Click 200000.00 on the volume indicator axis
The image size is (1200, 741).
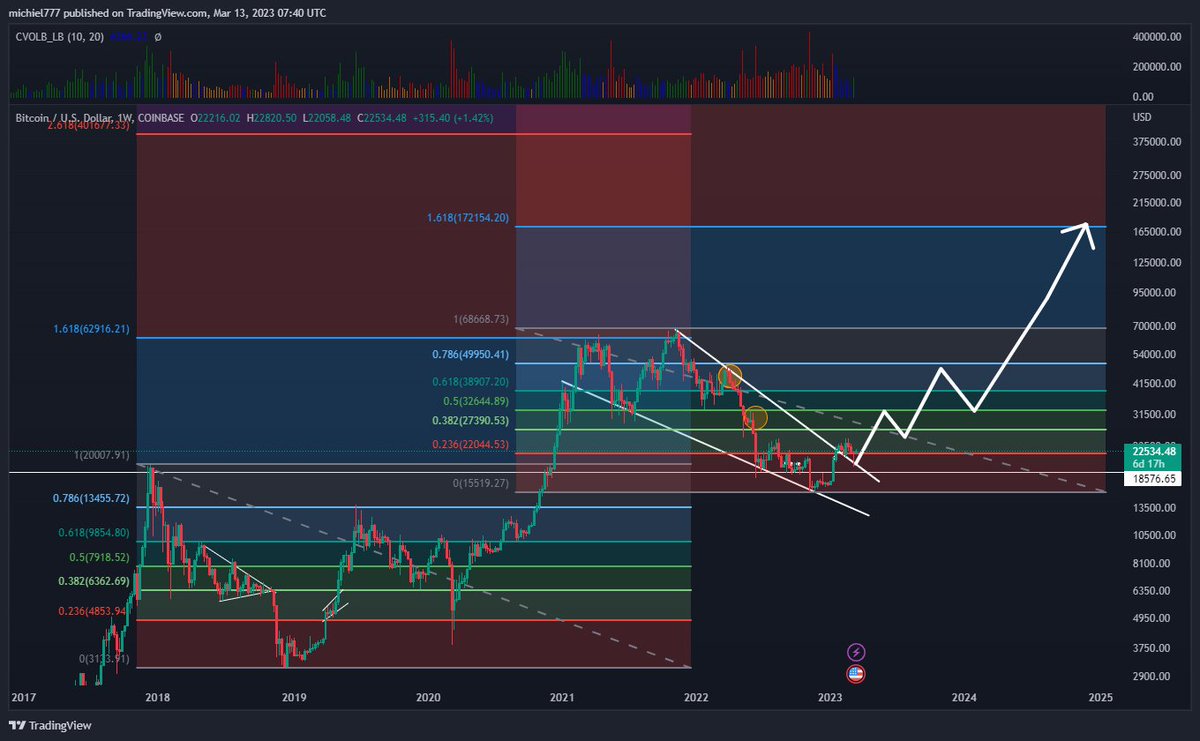pos(1157,67)
